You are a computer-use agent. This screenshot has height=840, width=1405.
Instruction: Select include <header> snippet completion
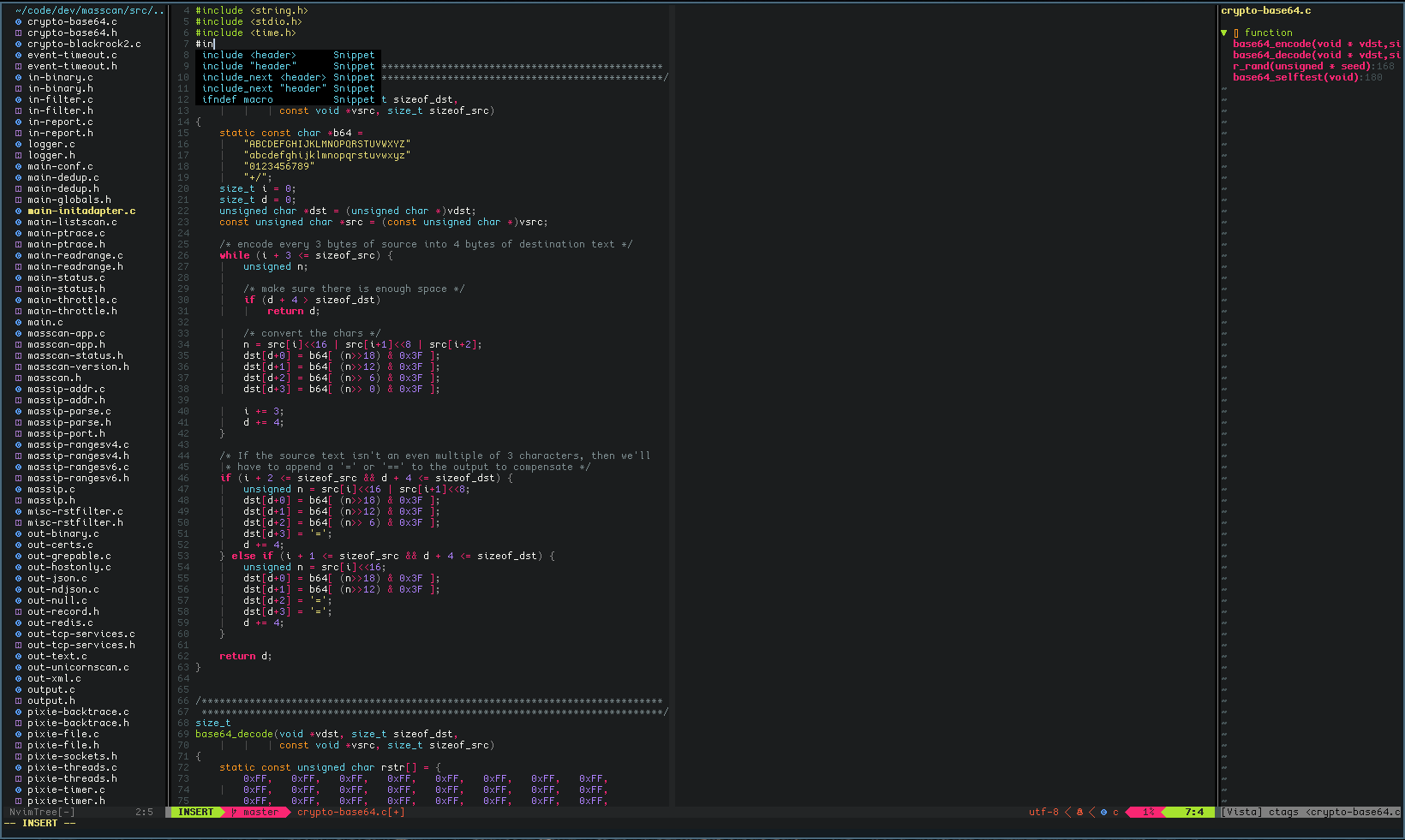(x=288, y=55)
